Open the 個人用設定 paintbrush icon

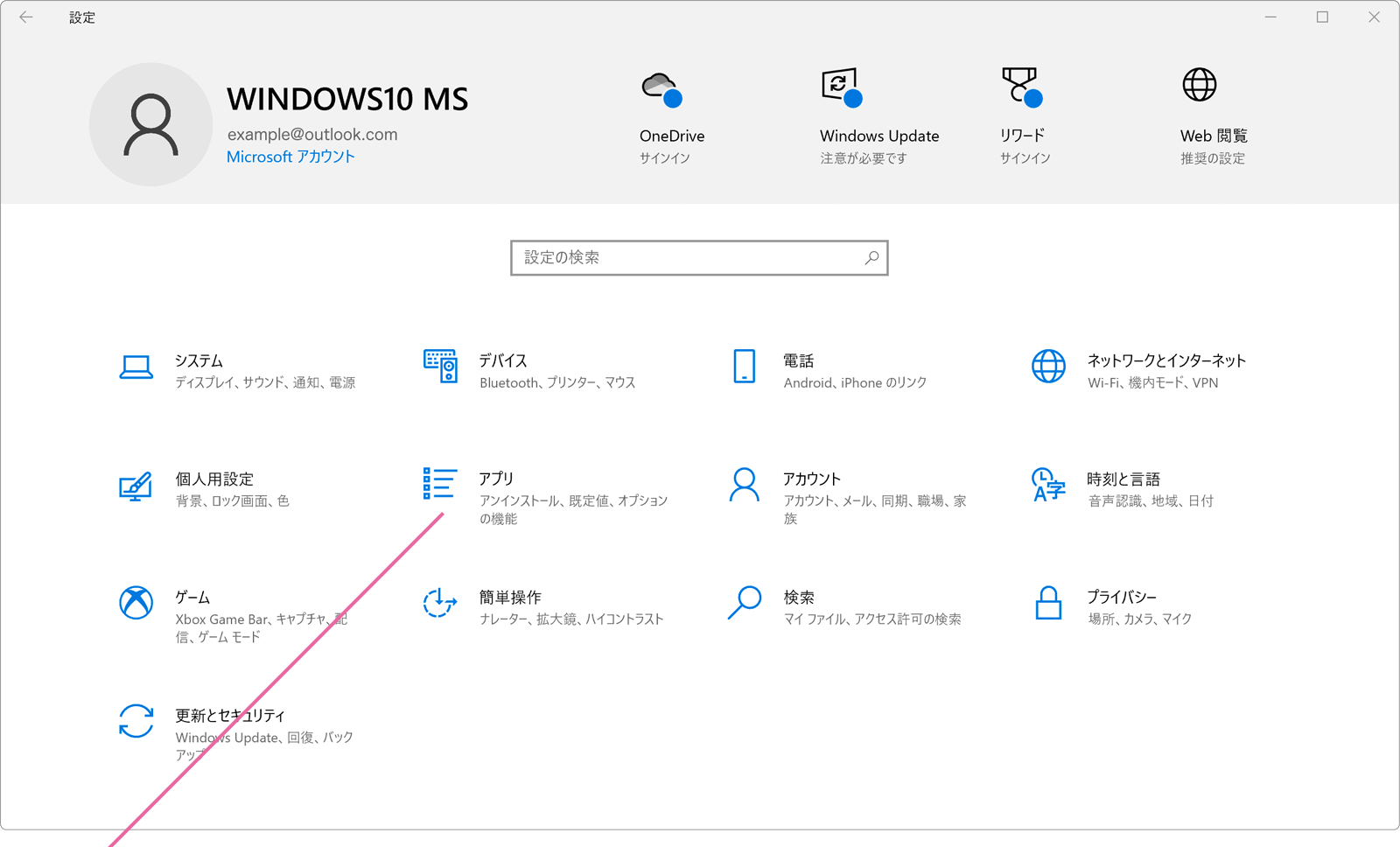pyautogui.click(x=136, y=486)
